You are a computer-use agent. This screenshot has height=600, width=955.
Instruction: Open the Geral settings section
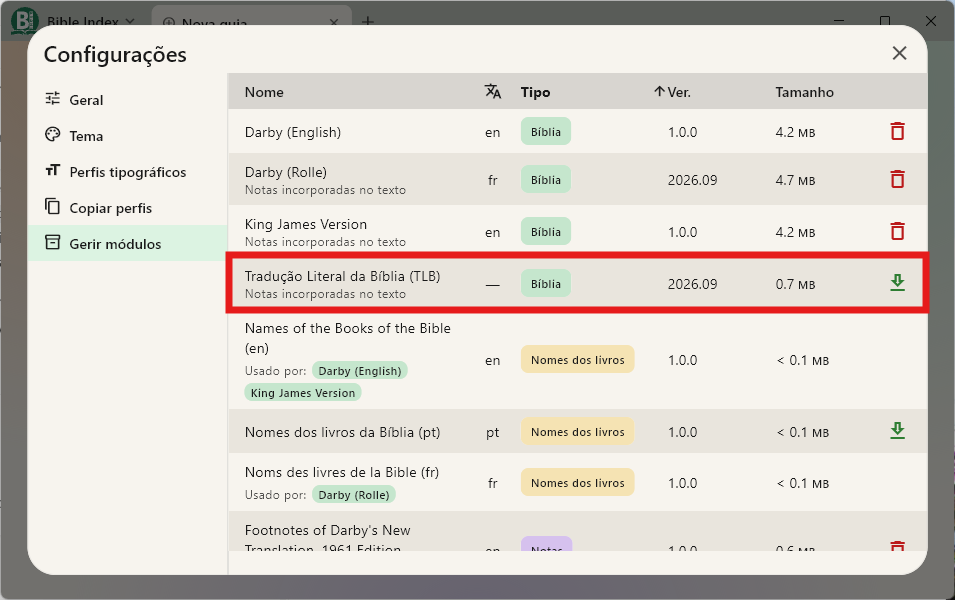tap(127, 99)
